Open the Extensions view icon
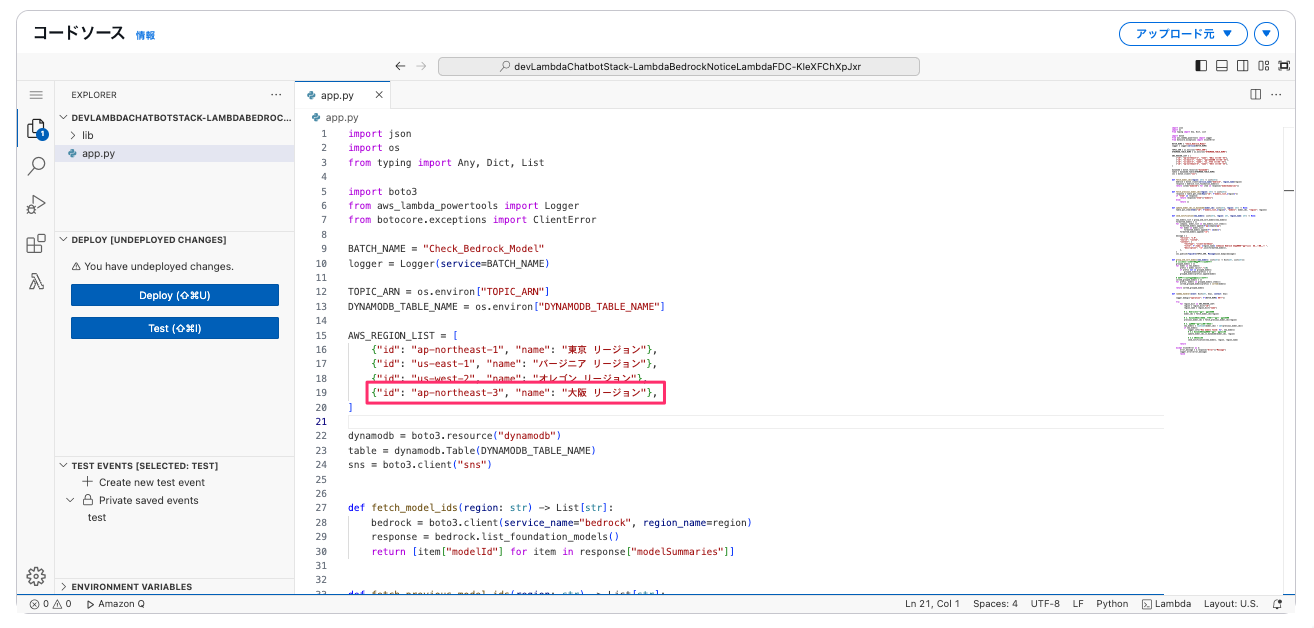The image size is (1314, 628). (x=36, y=244)
